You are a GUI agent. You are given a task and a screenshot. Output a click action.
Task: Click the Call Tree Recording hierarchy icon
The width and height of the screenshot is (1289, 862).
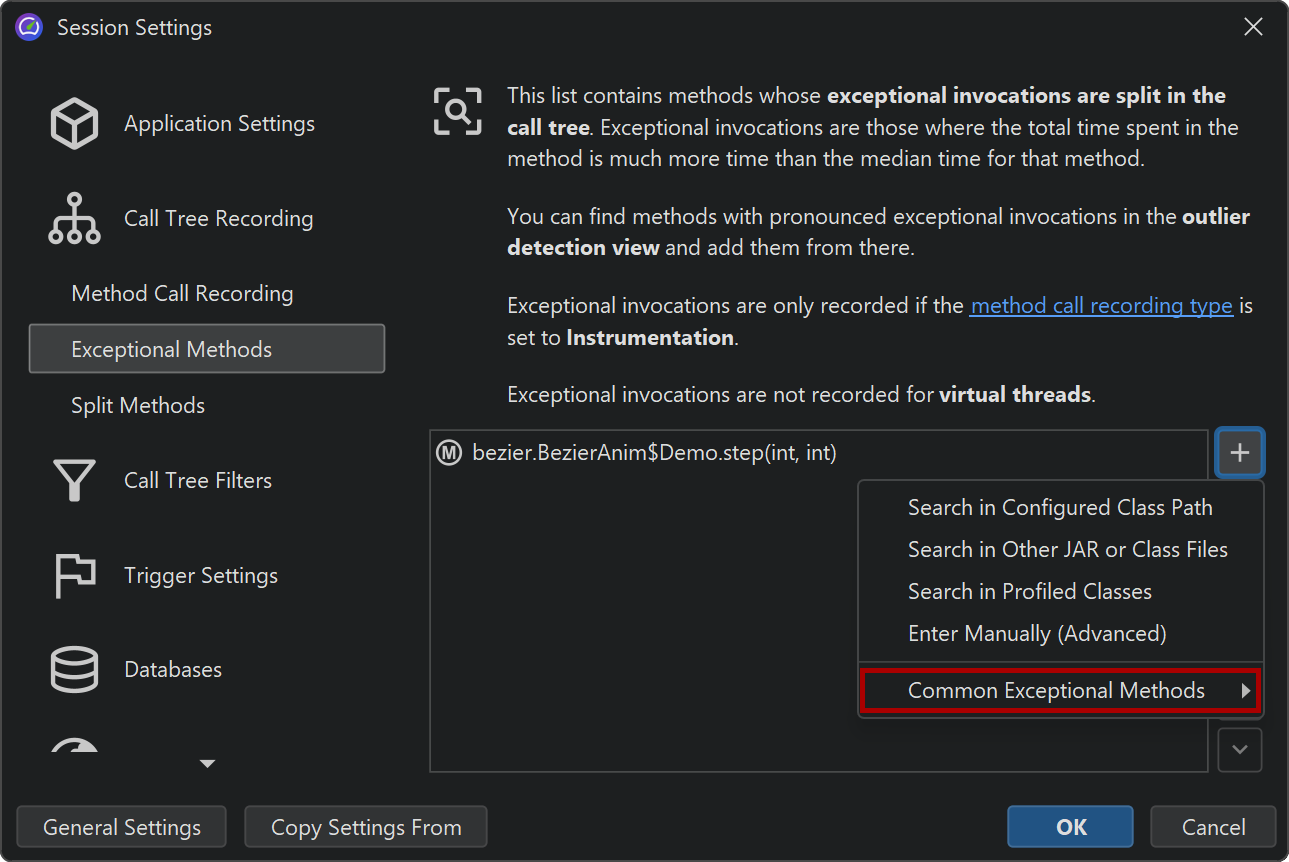point(74,219)
